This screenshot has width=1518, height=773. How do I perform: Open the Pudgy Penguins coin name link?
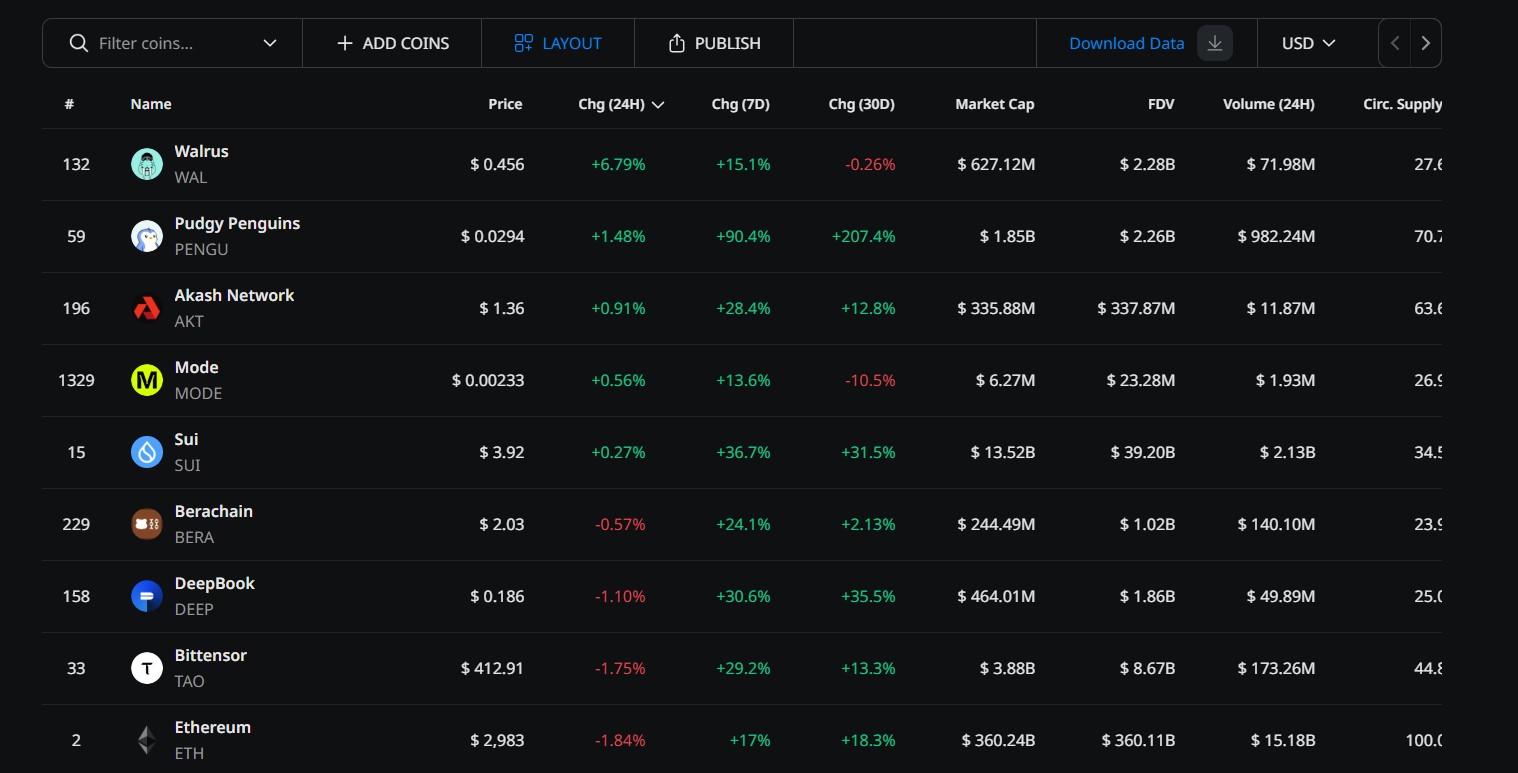coord(238,223)
